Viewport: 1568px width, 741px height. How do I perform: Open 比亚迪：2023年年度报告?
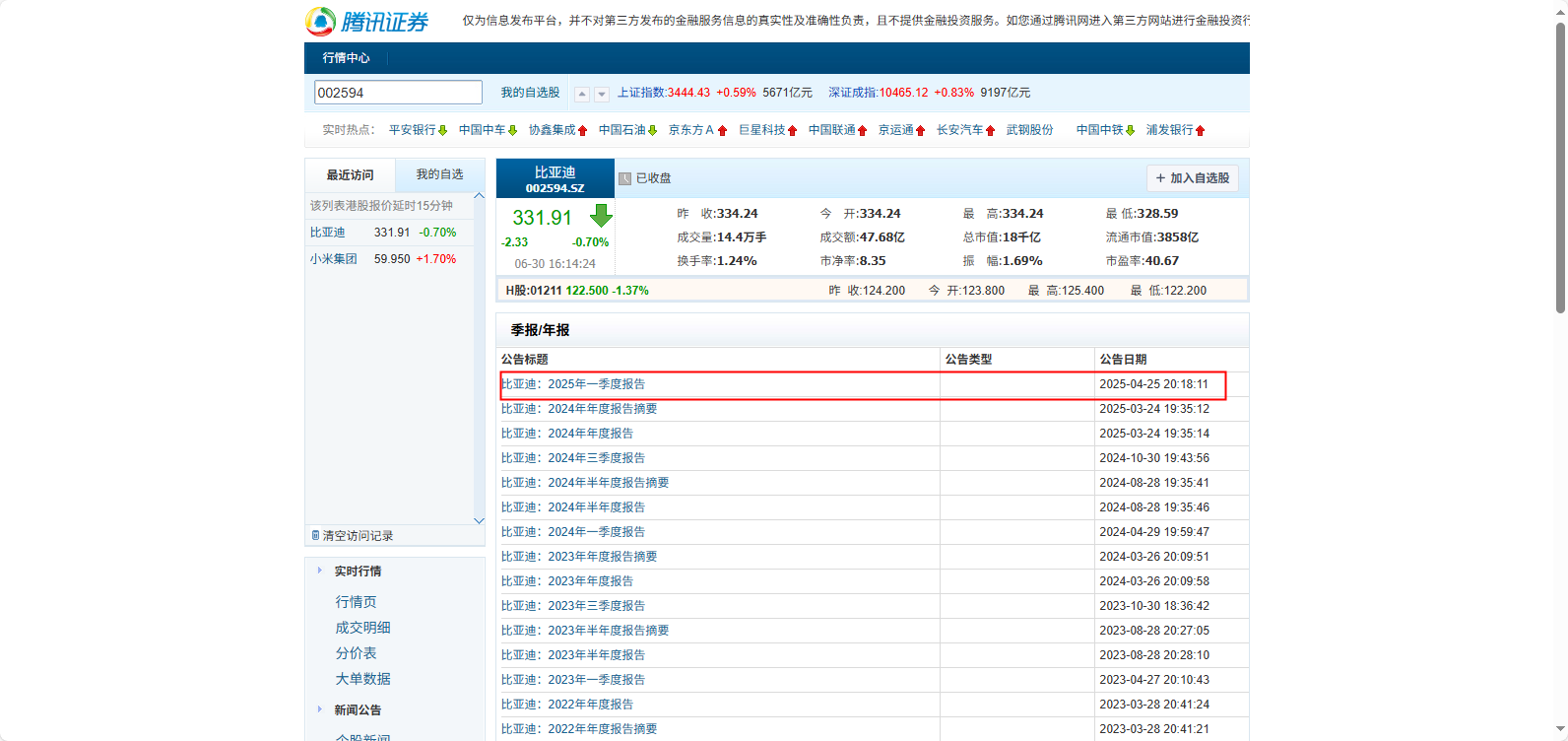pos(567,581)
